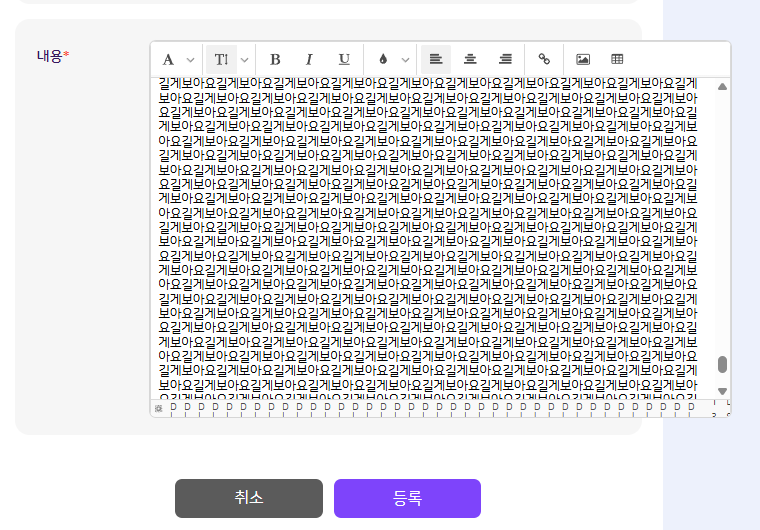Toggle underline formatting

point(344,59)
